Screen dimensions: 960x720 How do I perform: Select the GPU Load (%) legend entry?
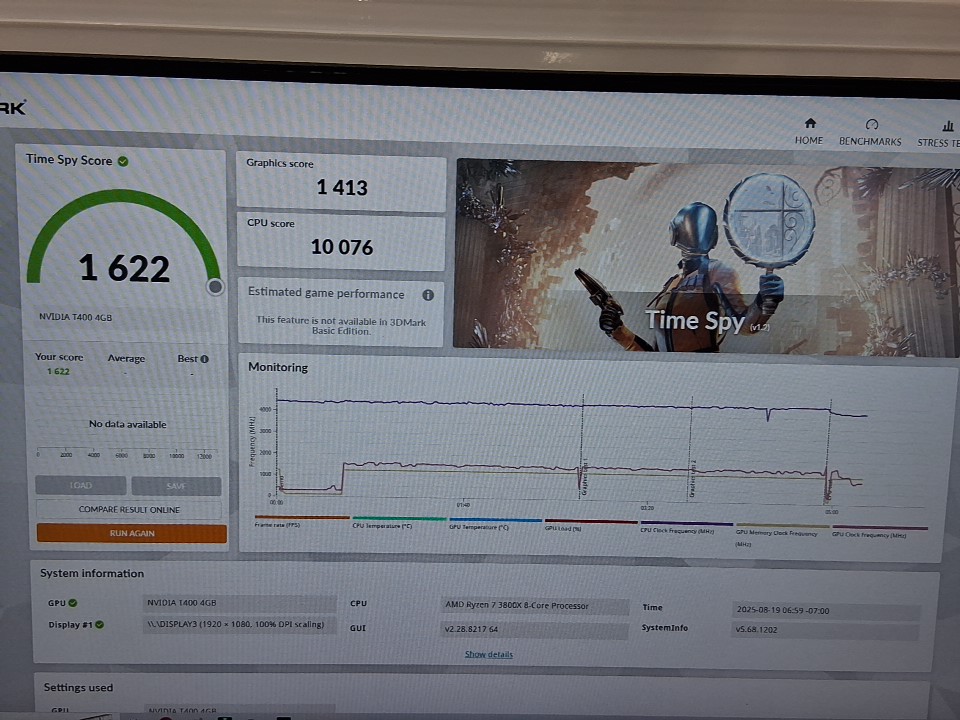point(591,525)
